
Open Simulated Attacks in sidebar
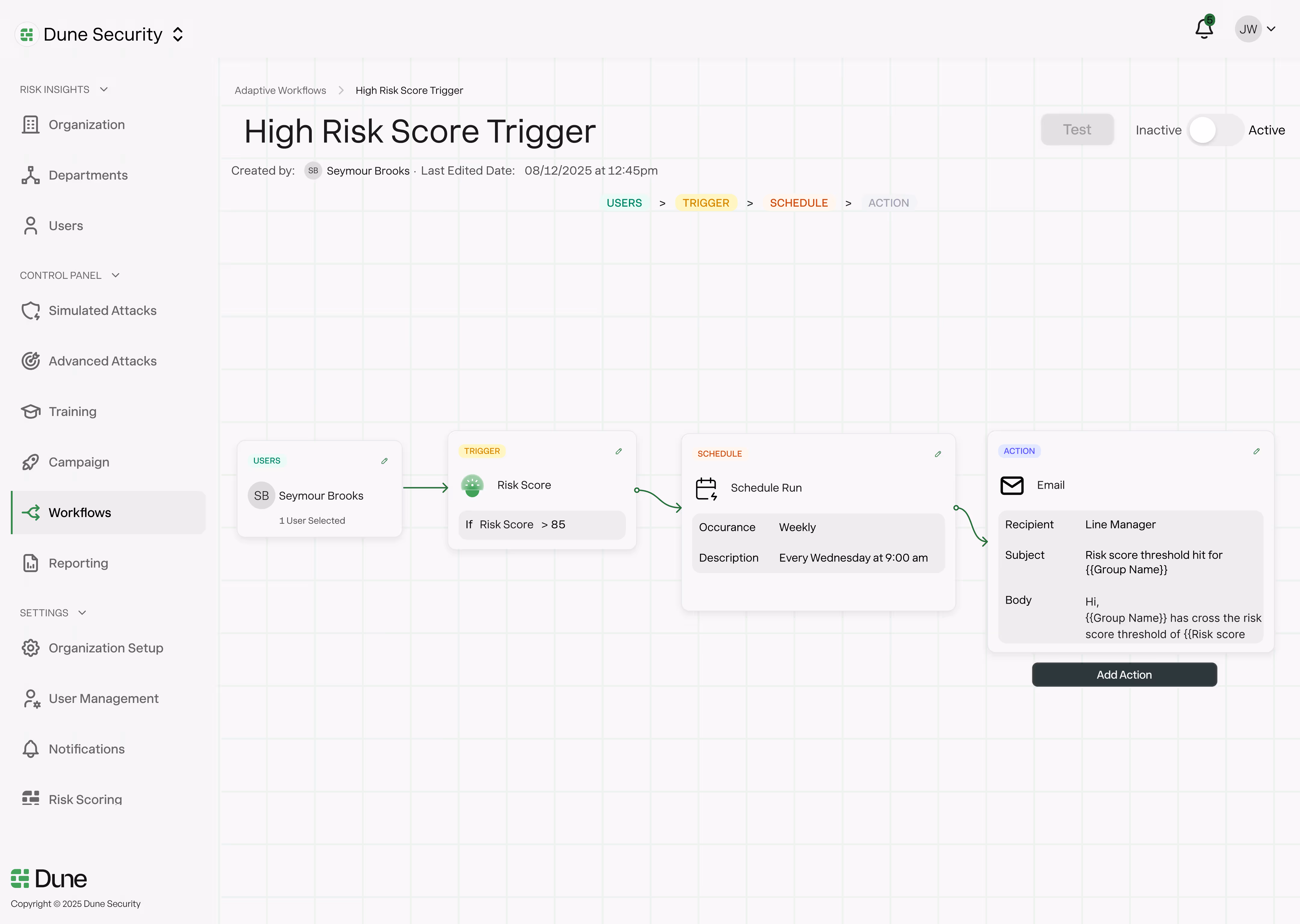click(x=102, y=311)
